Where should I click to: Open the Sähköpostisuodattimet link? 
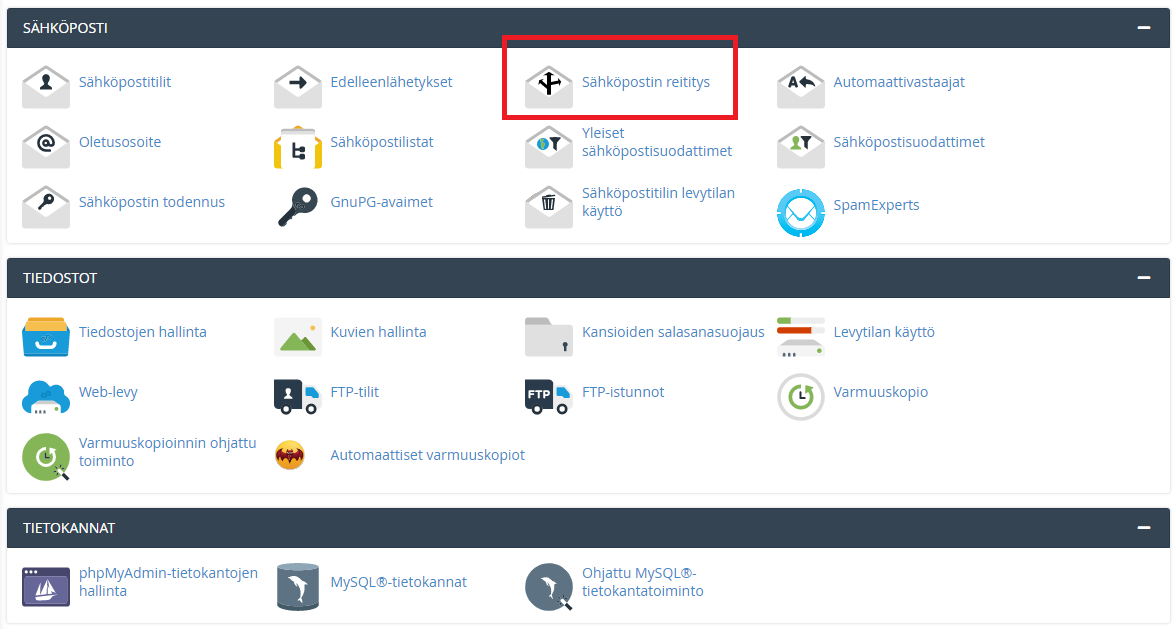tap(909, 142)
